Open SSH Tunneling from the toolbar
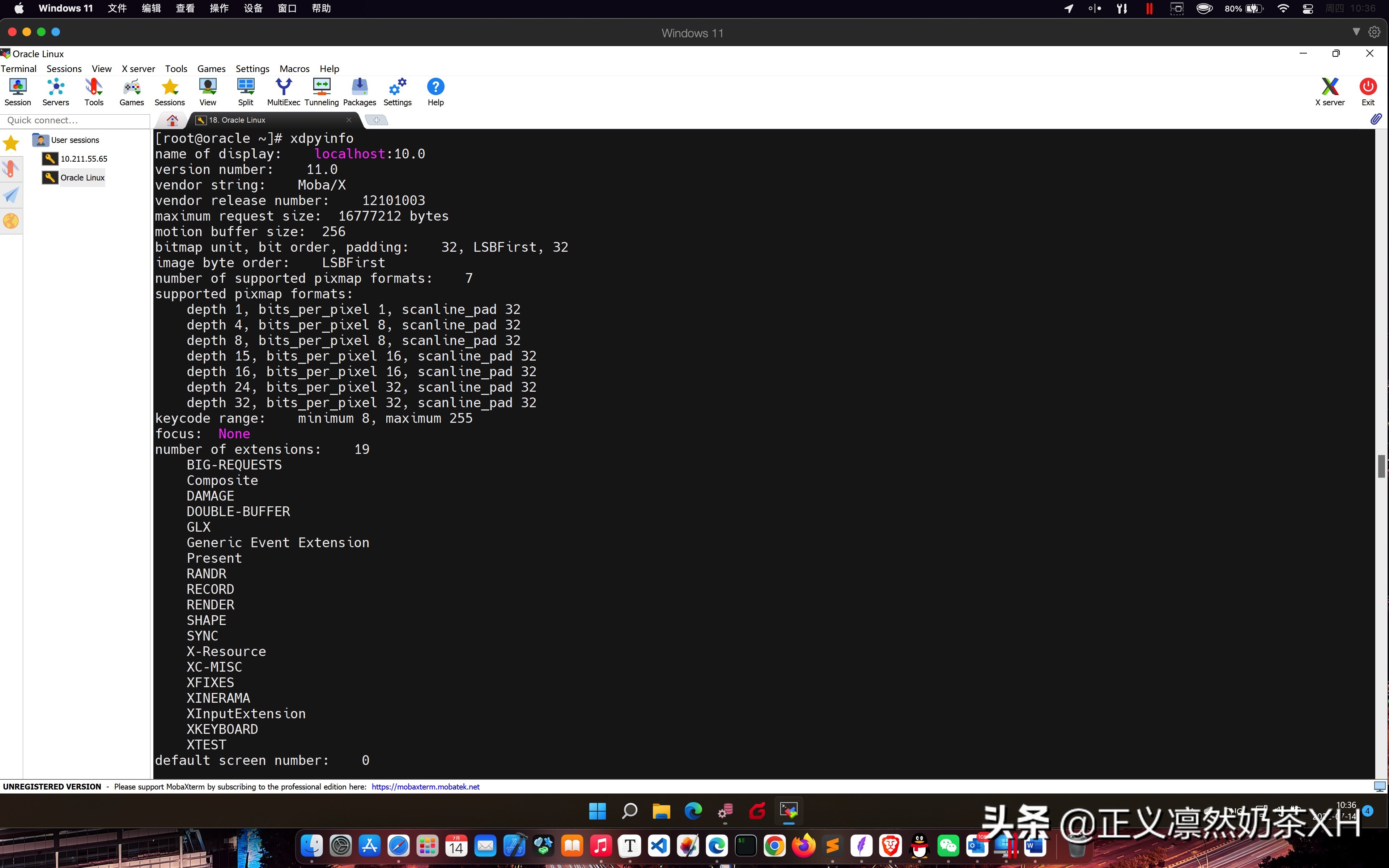The image size is (1389, 868). click(321, 91)
